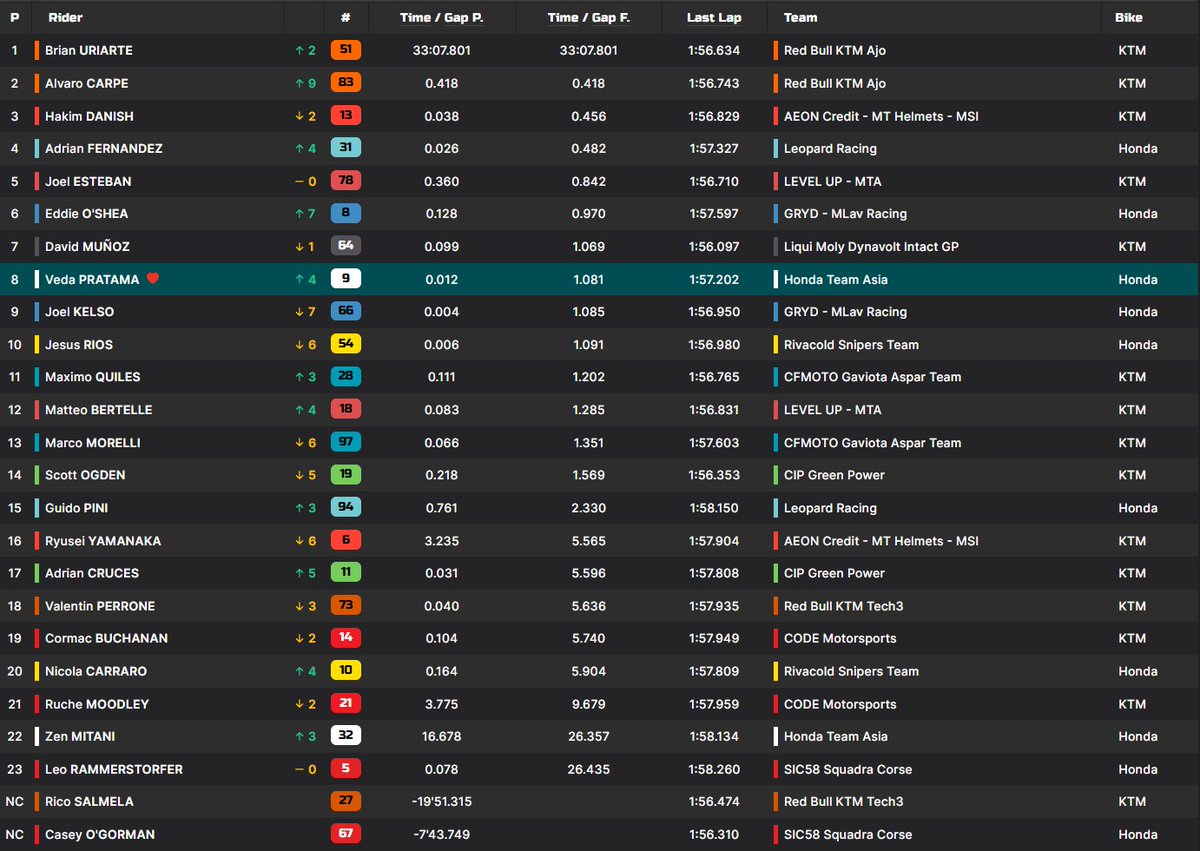The image size is (1200, 851).
Task: Click the orange number 73 badge
Action: 345,605
